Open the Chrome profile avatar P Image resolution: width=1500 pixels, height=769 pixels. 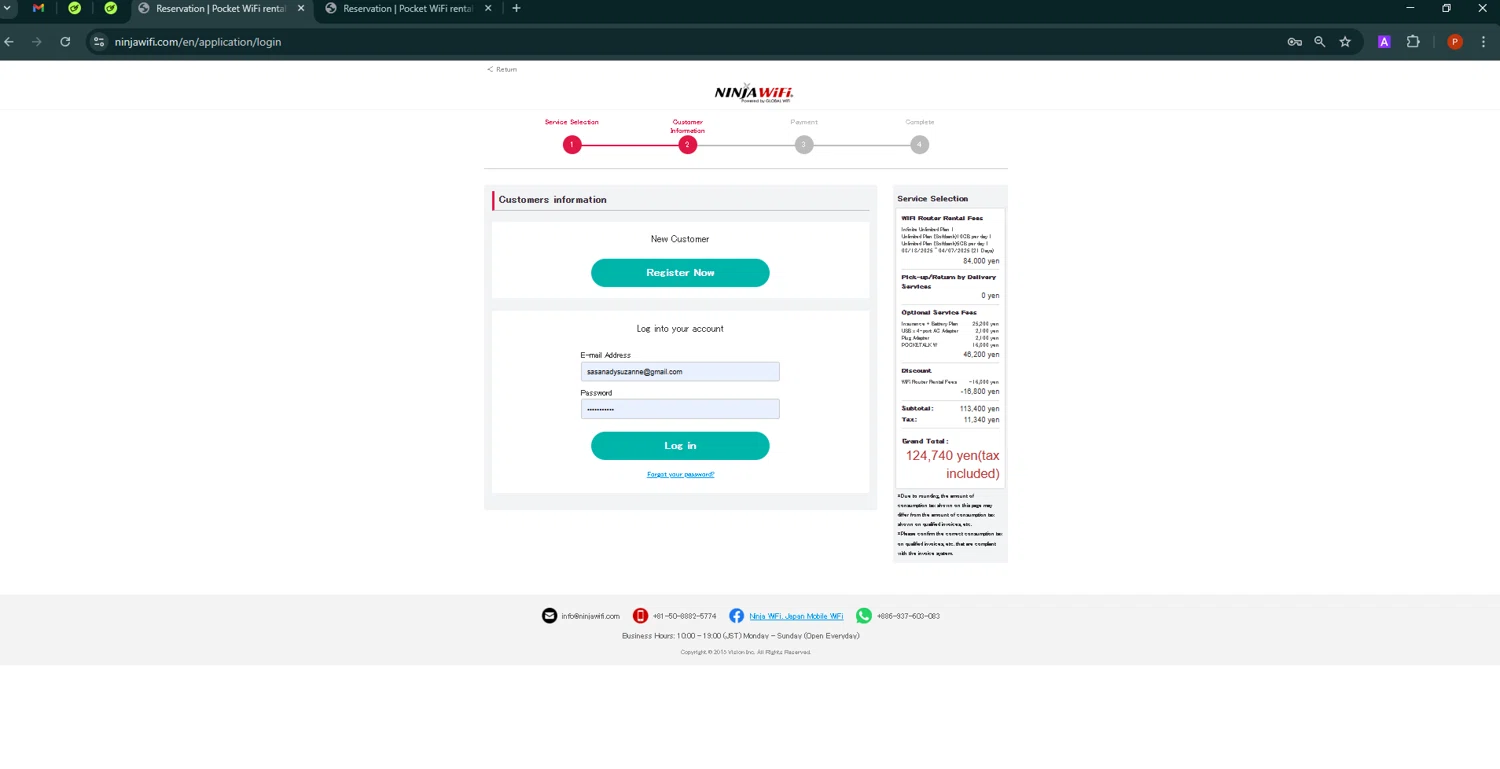(x=1455, y=42)
